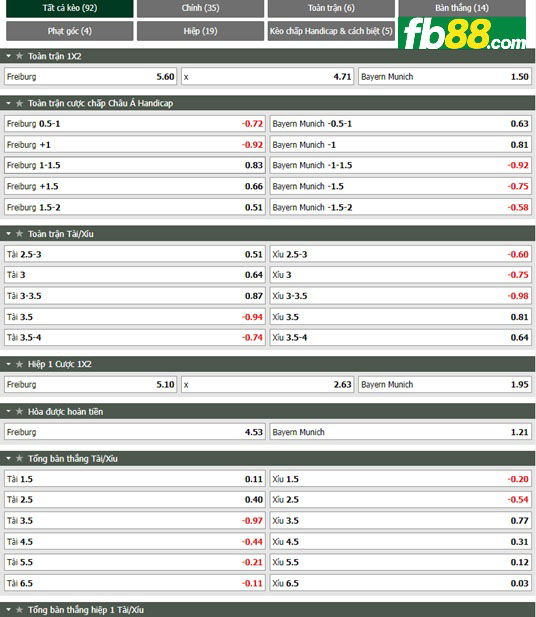Pick Tài 5.5 at -0.21
This screenshot has height=617, width=536.
point(135,562)
